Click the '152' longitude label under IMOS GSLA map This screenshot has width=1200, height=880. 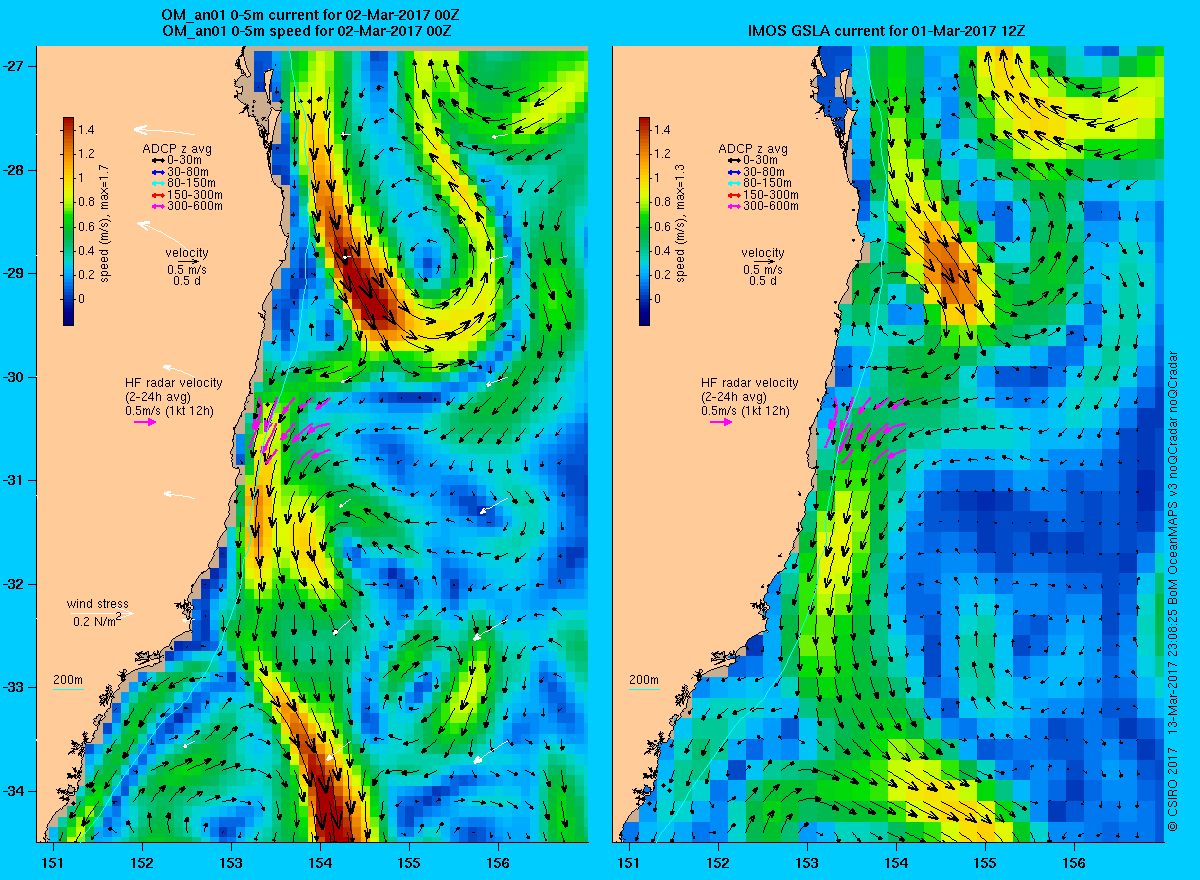[718, 862]
